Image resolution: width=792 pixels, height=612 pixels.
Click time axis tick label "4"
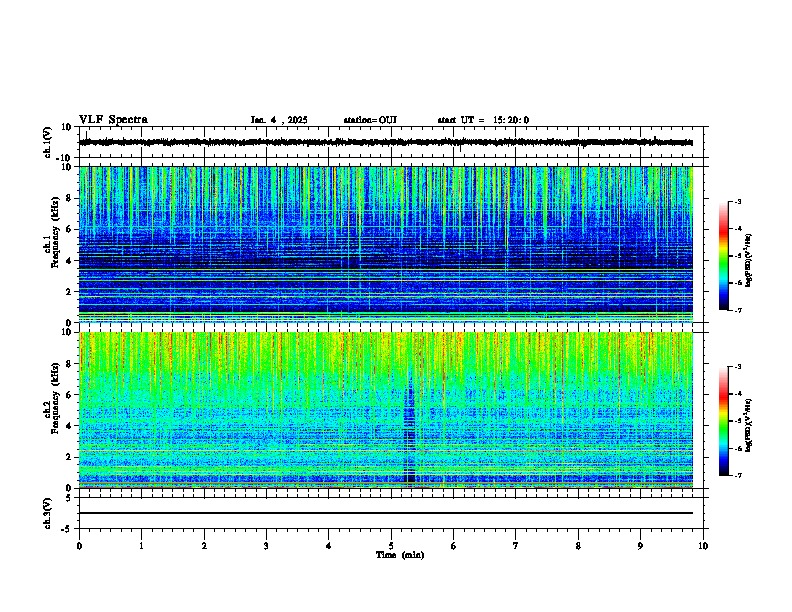coord(329,546)
